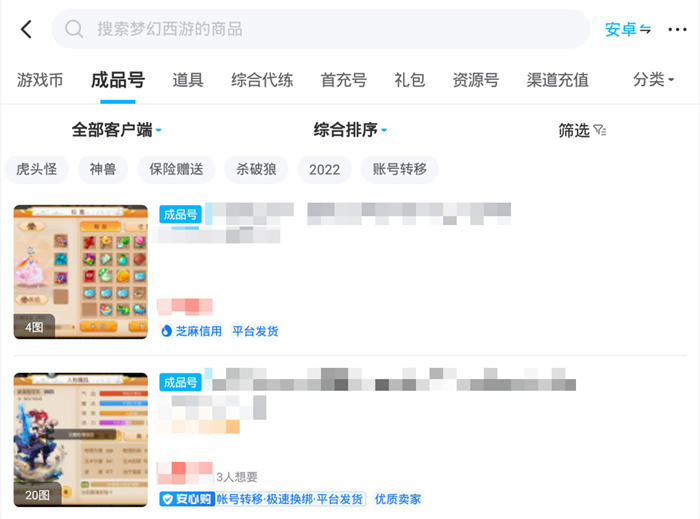Open the 分类 category dropdown
The height and width of the screenshot is (519, 700).
click(653, 80)
